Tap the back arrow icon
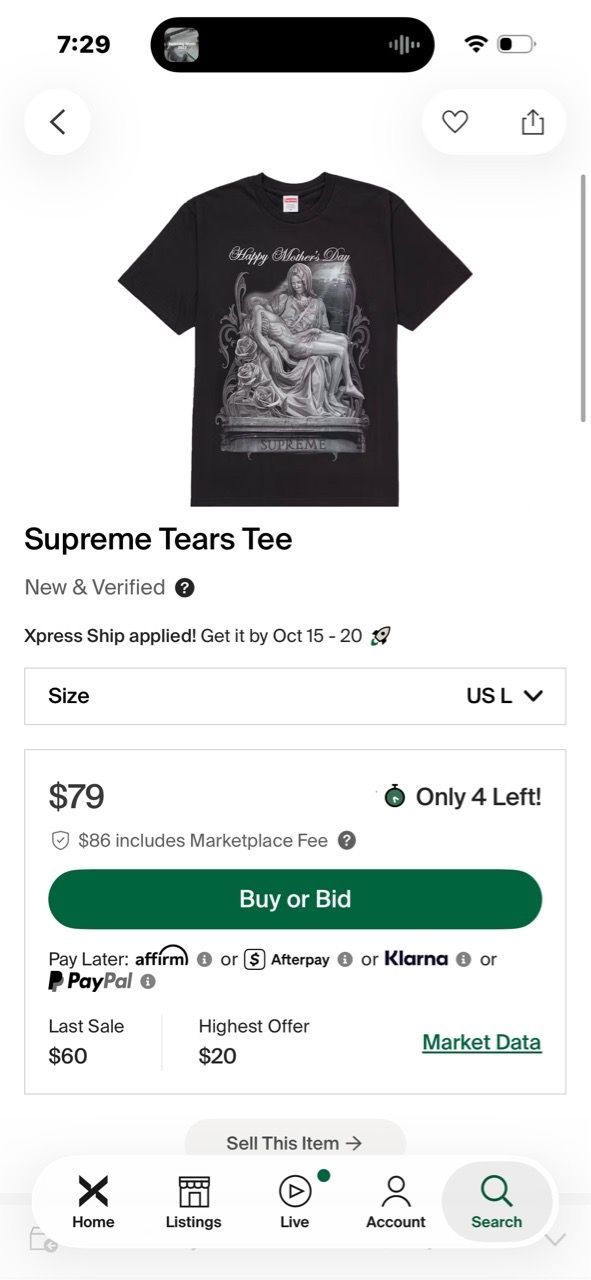 tap(57, 122)
